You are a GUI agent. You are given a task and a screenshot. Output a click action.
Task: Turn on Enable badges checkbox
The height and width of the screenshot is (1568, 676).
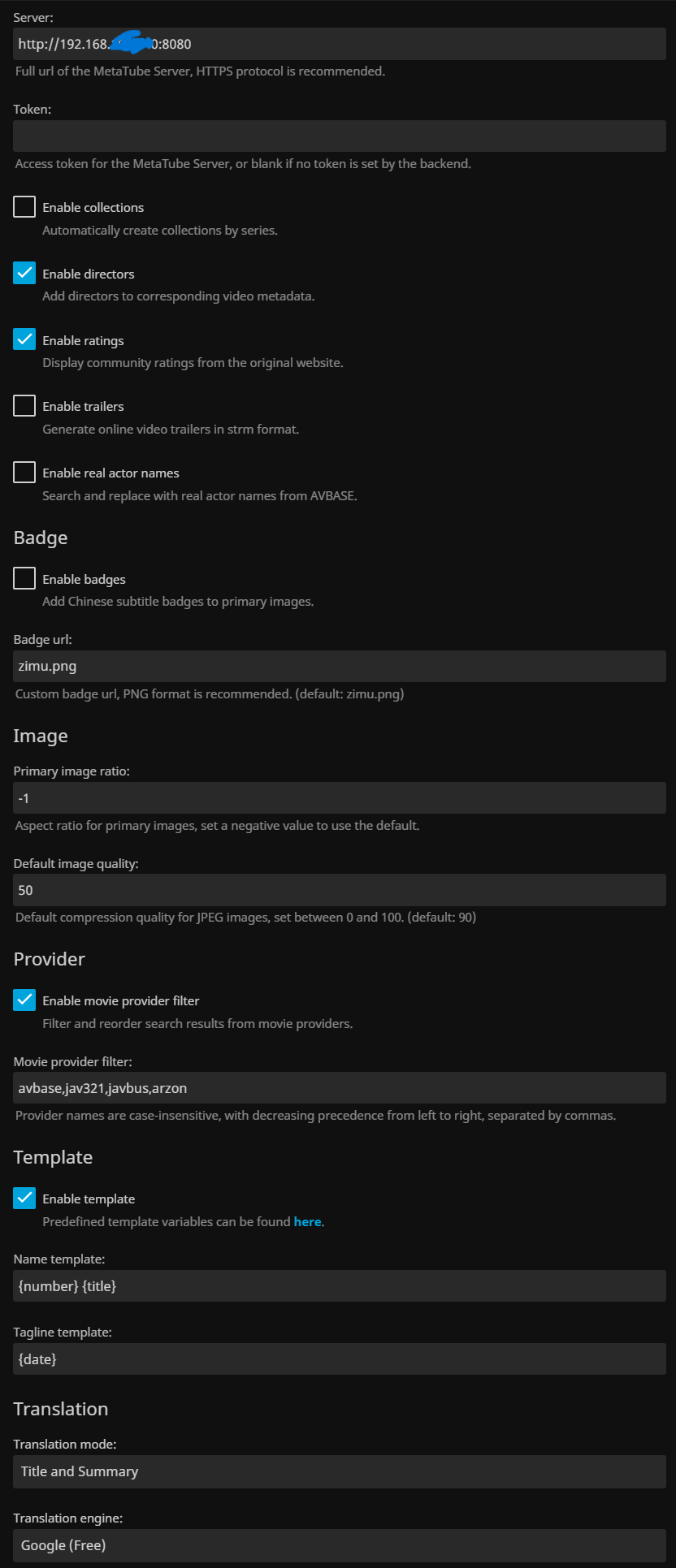pyautogui.click(x=24, y=578)
